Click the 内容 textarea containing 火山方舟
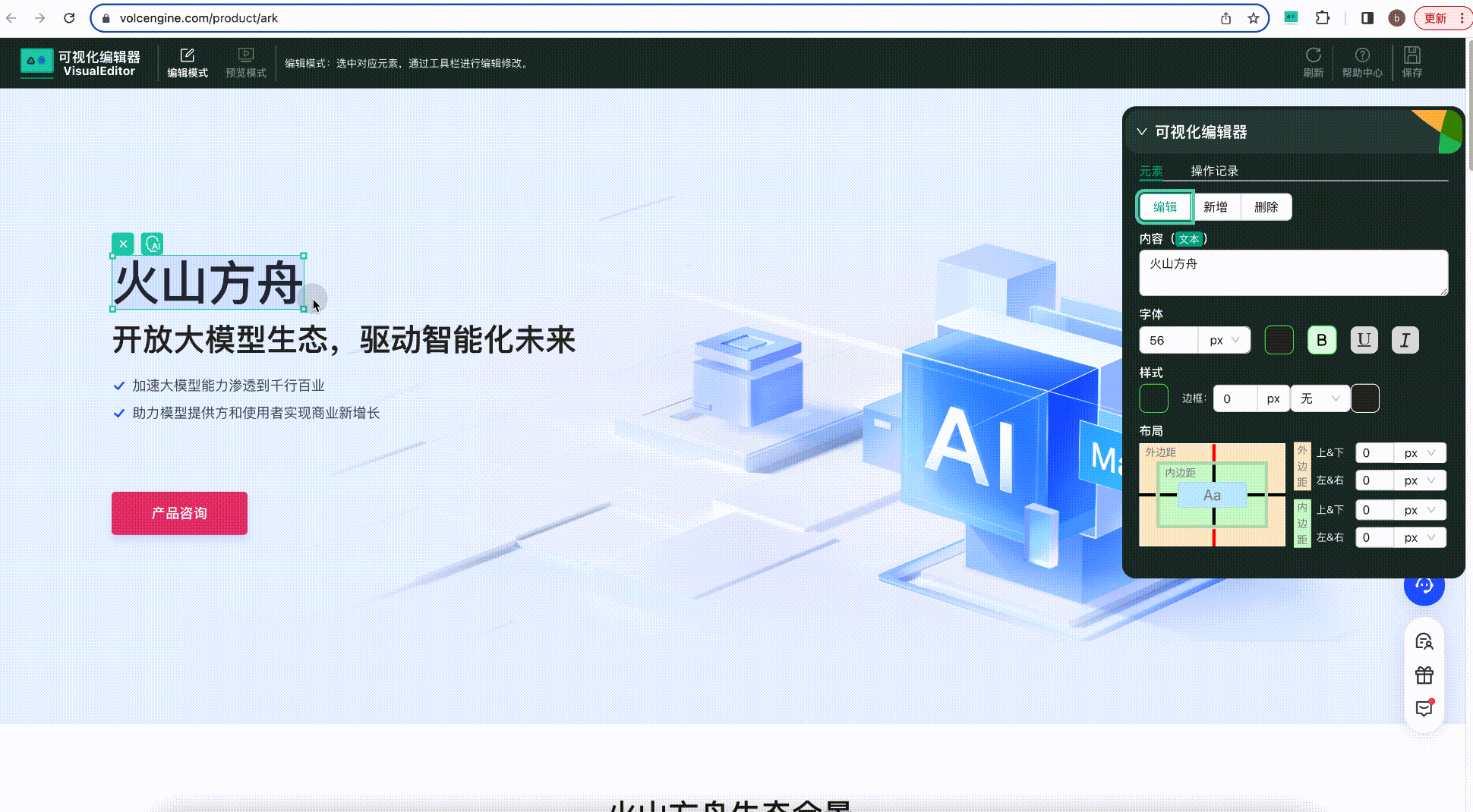Image resolution: width=1473 pixels, height=812 pixels. pos(1293,273)
